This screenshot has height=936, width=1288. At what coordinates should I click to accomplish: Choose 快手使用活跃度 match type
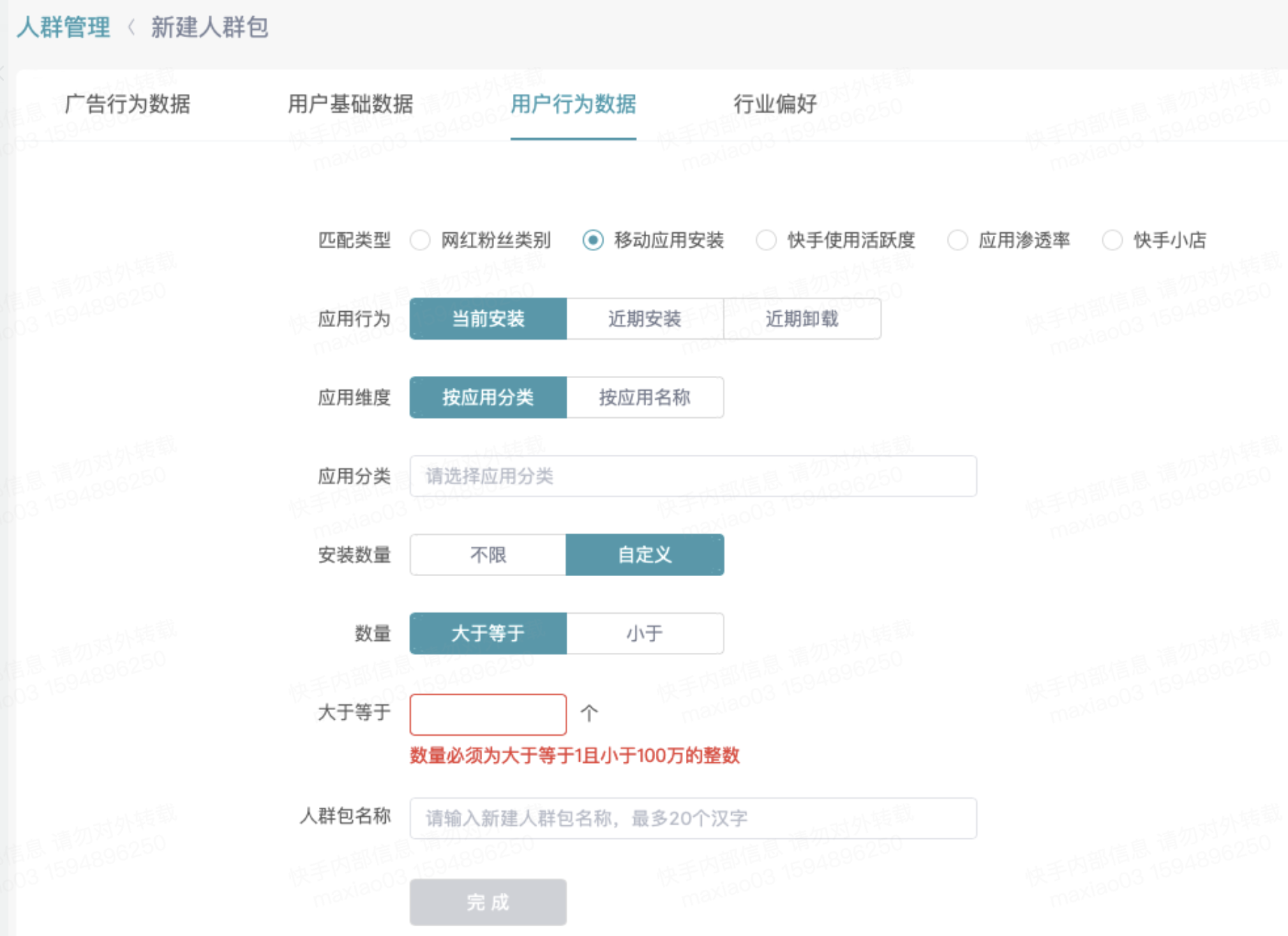point(766,240)
